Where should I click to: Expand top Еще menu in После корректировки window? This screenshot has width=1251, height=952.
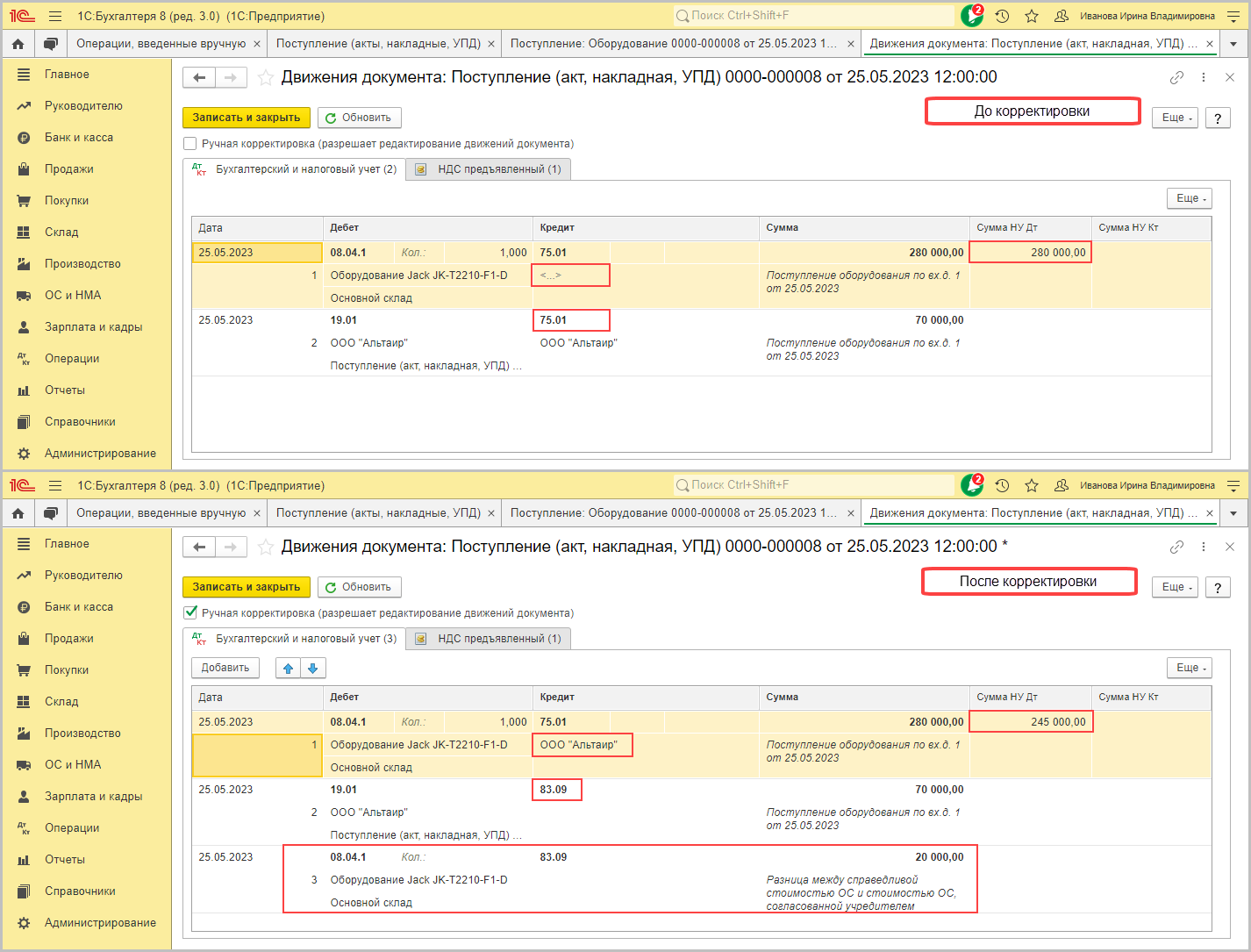click(1176, 587)
